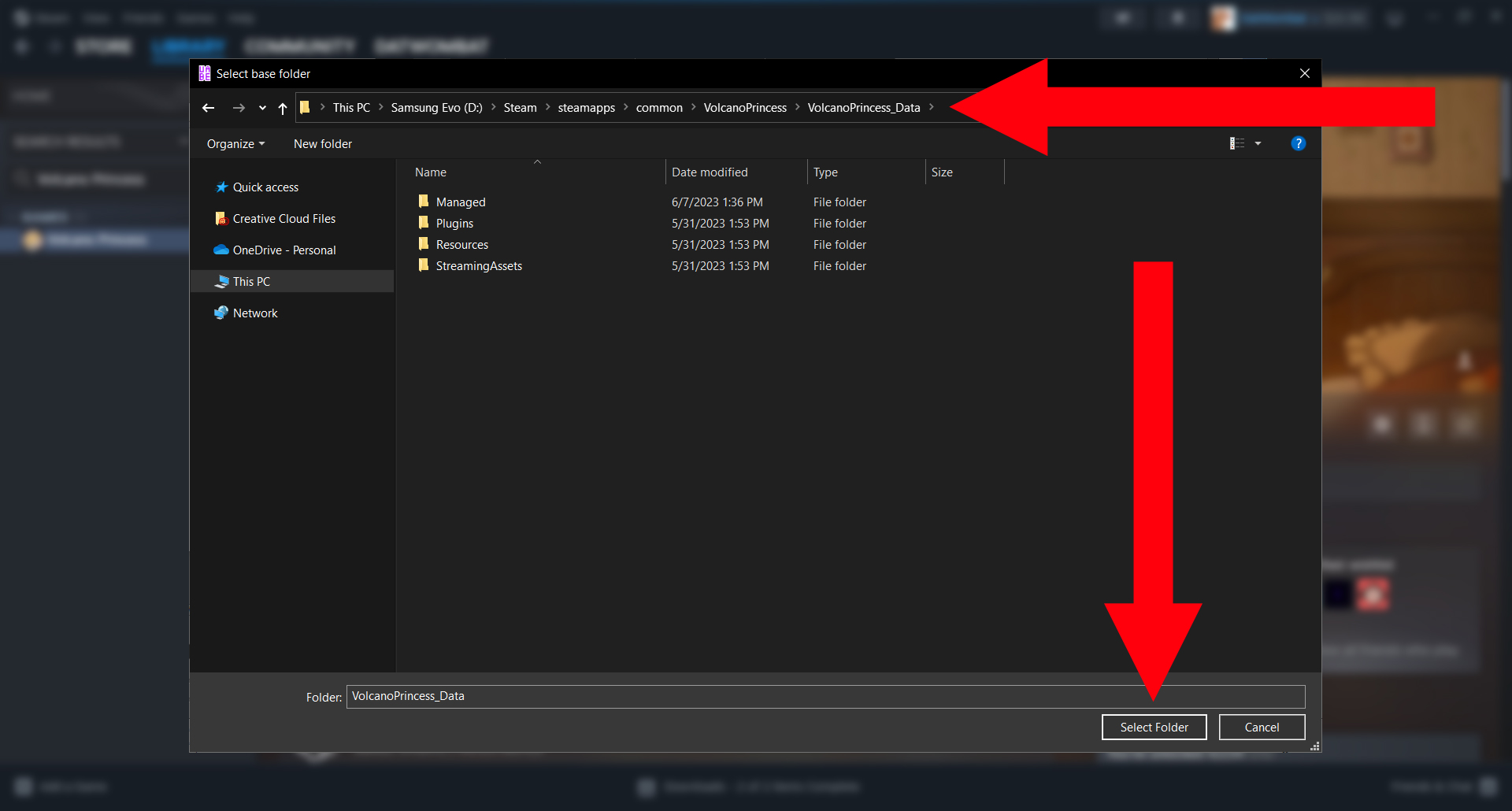Click into the Folder name field
Screen dimensions: 1512x811
(x=825, y=697)
